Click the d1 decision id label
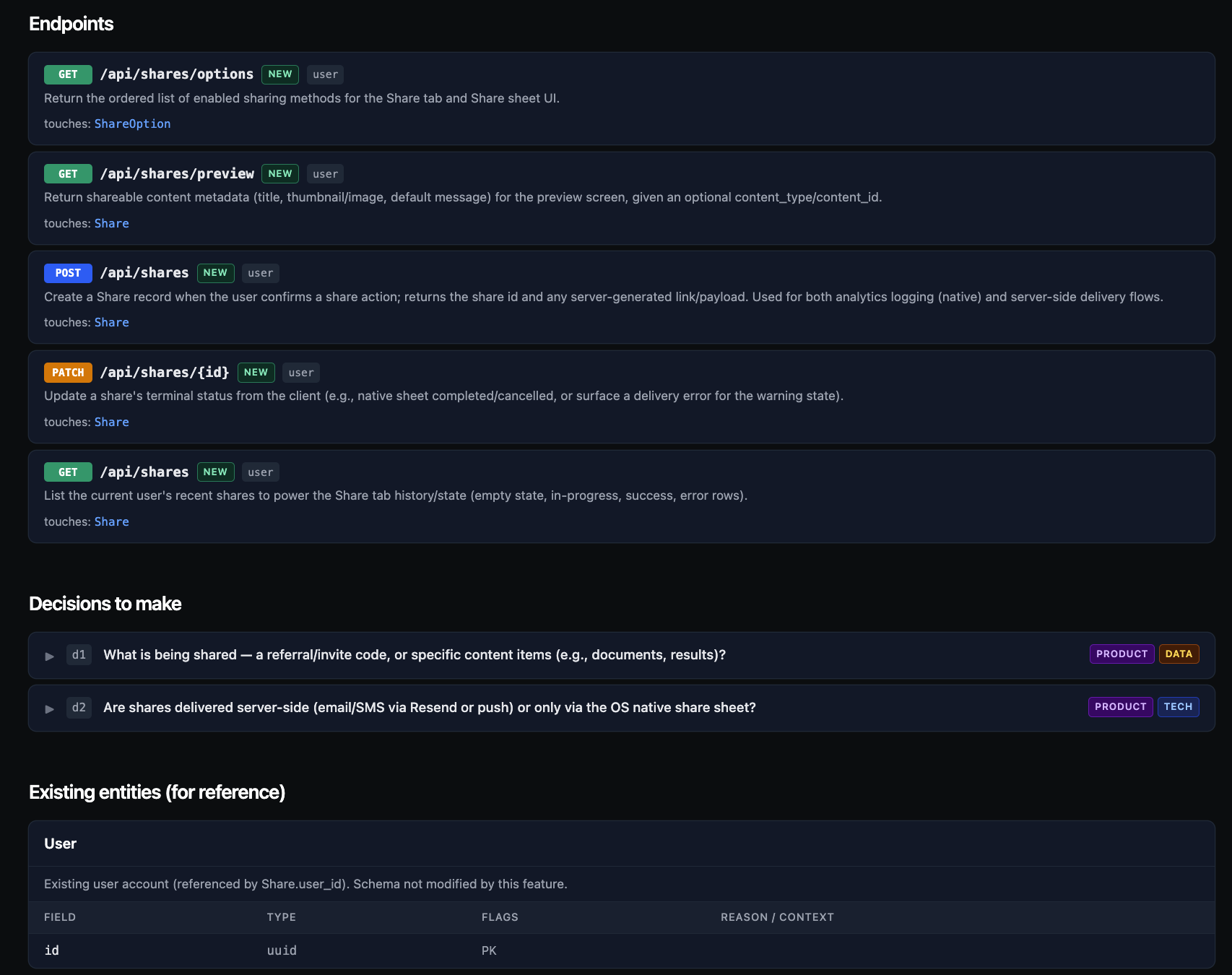 (x=79, y=654)
